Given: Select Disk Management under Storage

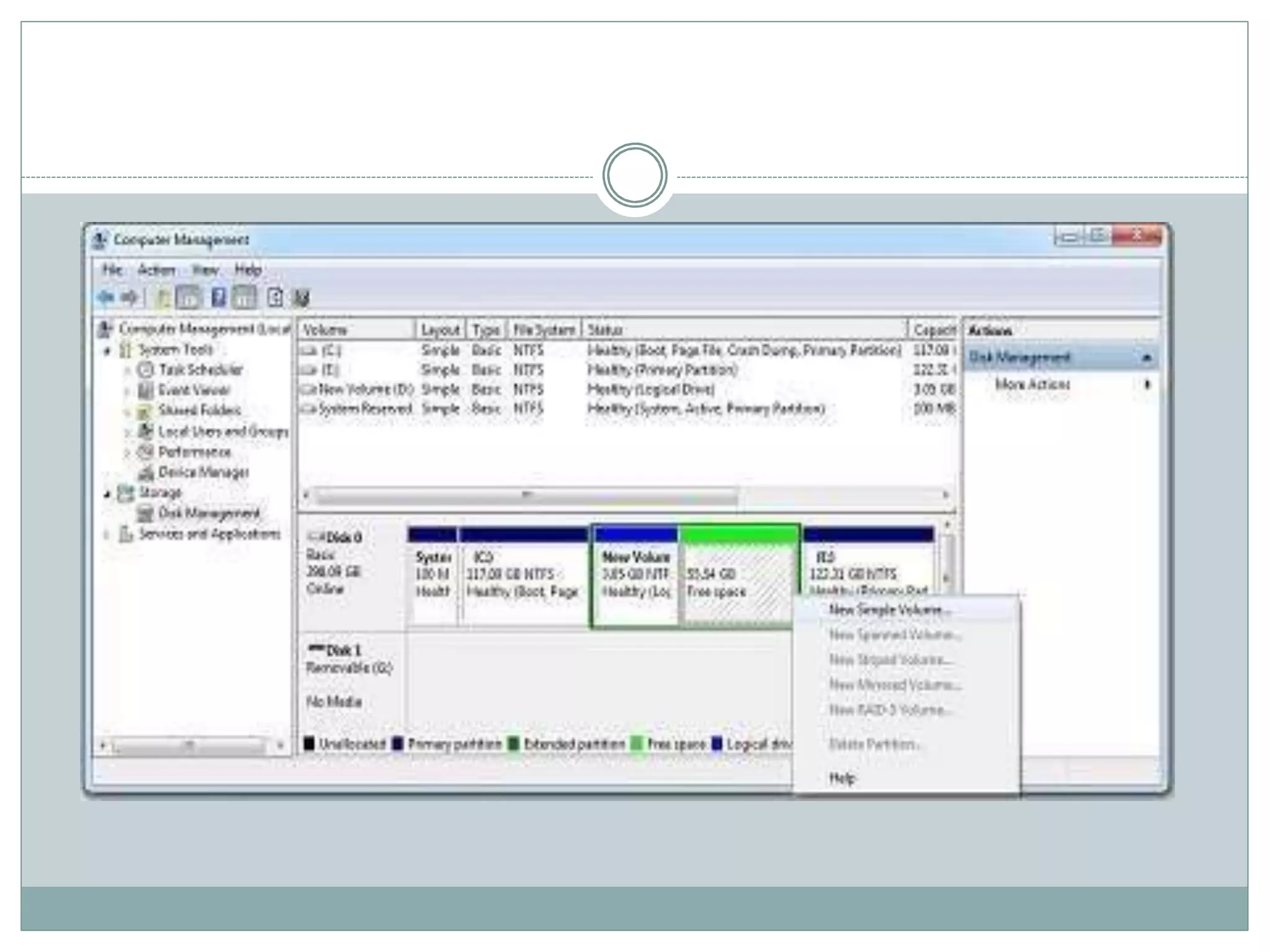Looking at the screenshot, I should (208, 513).
